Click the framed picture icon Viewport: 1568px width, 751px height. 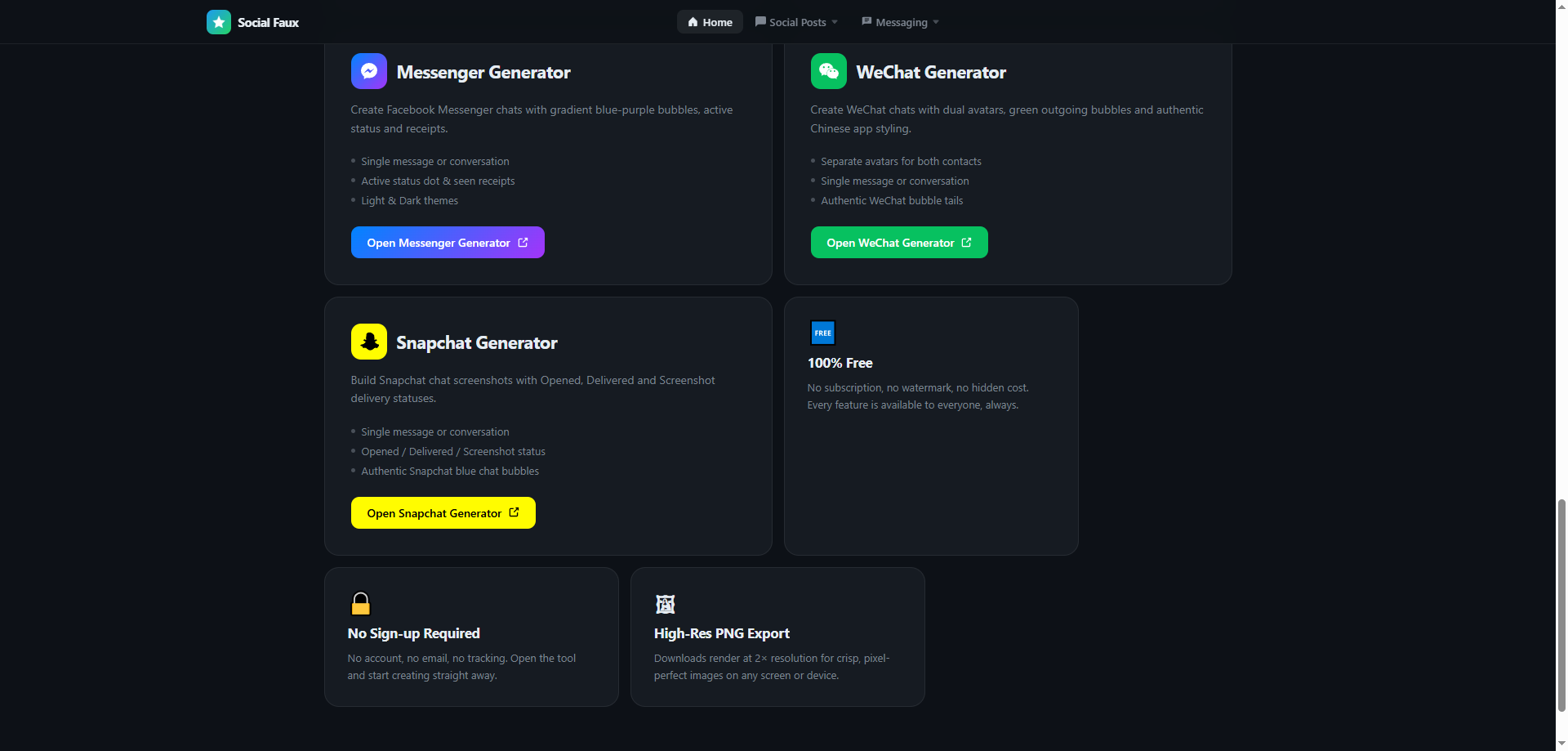[x=666, y=604]
